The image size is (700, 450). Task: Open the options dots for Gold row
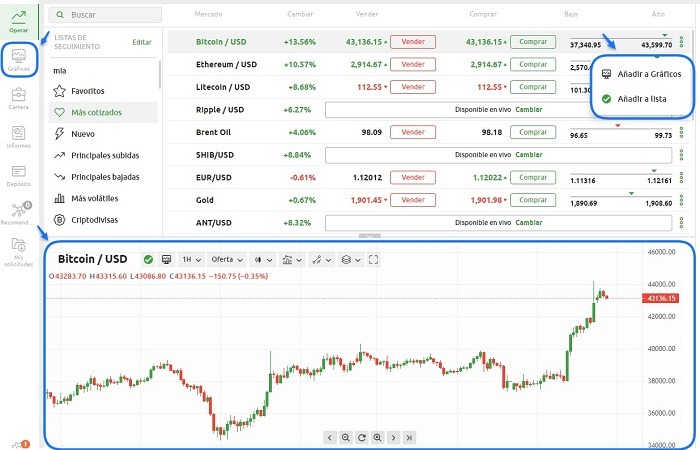pos(681,200)
